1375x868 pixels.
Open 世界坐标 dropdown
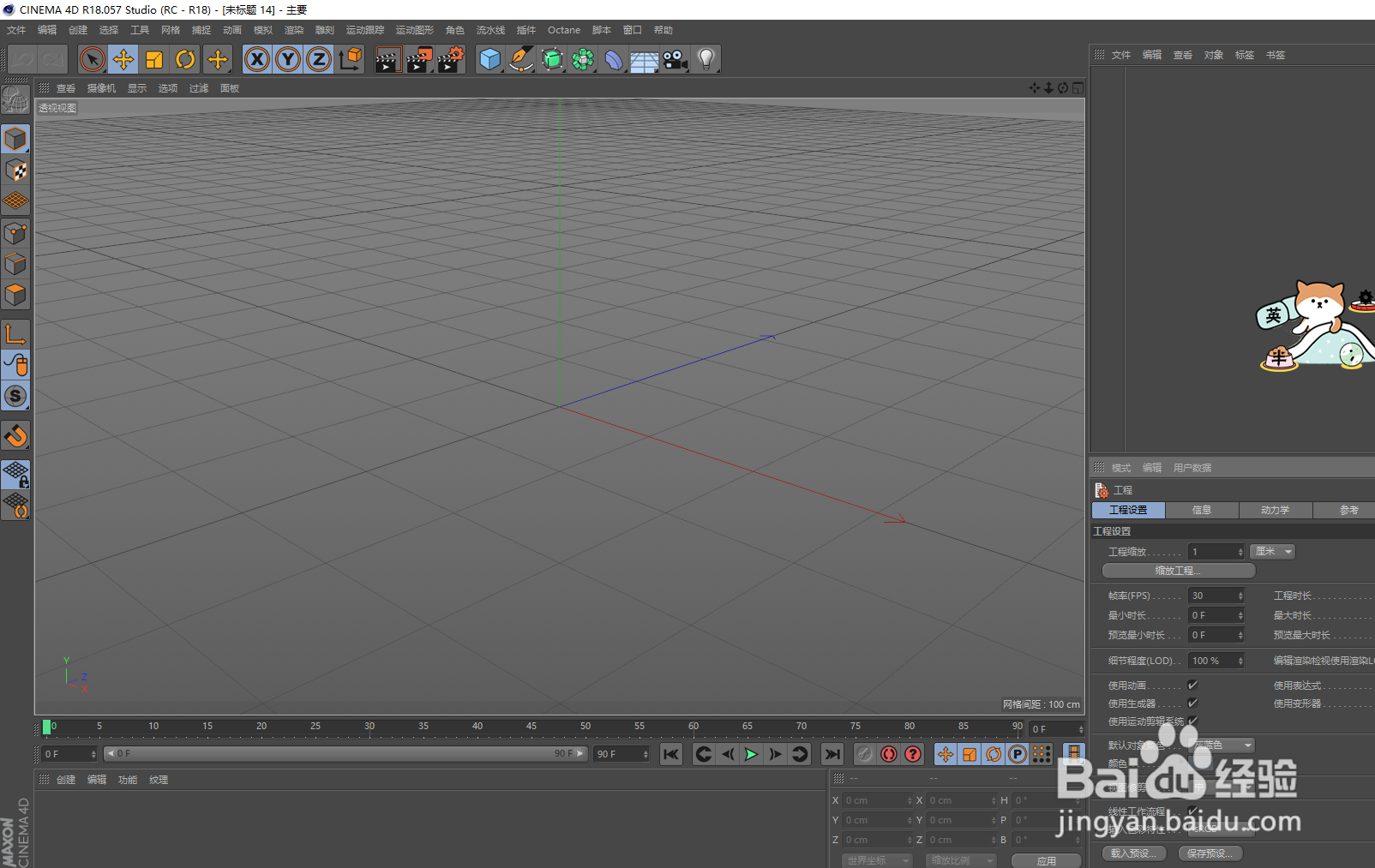click(x=877, y=860)
